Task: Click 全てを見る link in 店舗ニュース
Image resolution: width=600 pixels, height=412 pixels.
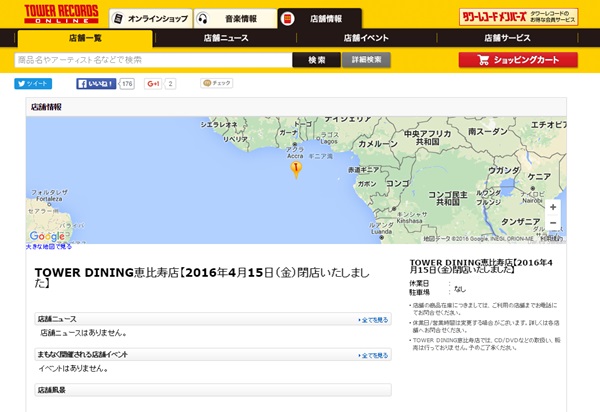Action: [373, 320]
